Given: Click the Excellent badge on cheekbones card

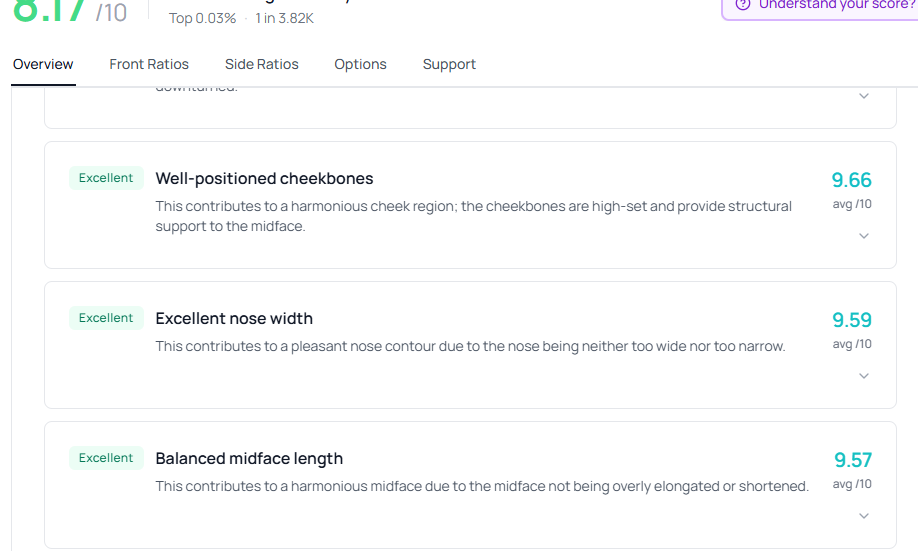Looking at the screenshot, I should click(106, 178).
